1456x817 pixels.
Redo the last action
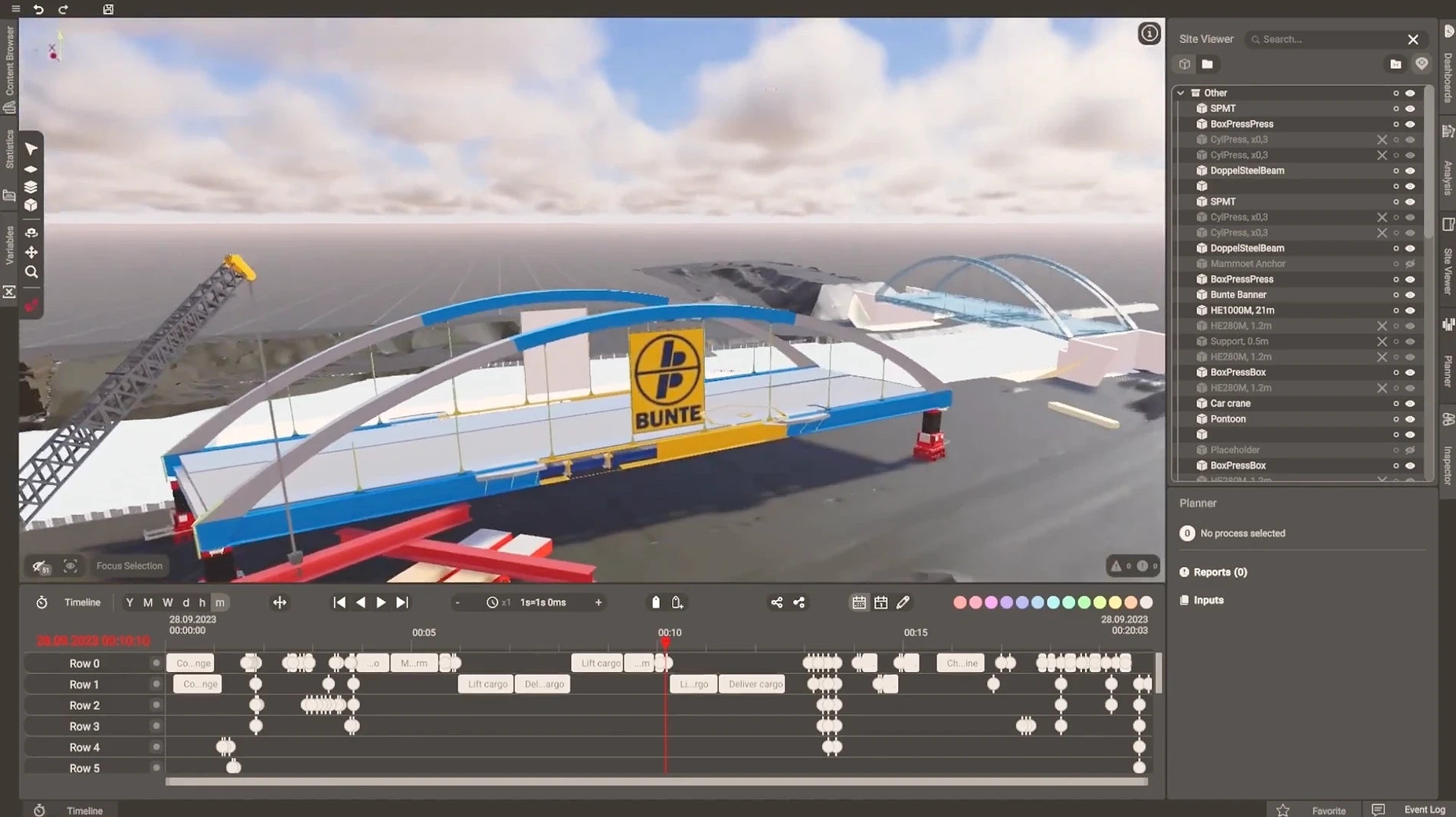click(64, 9)
